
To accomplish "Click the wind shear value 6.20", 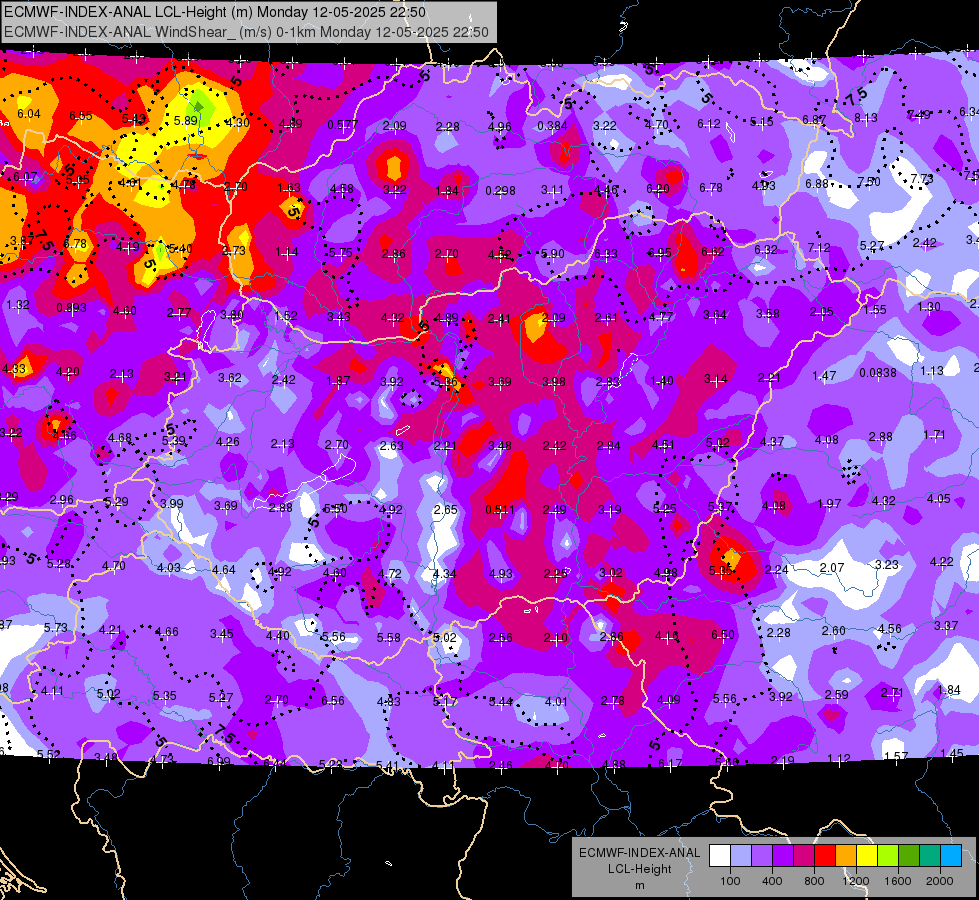I will click(658, 189).
